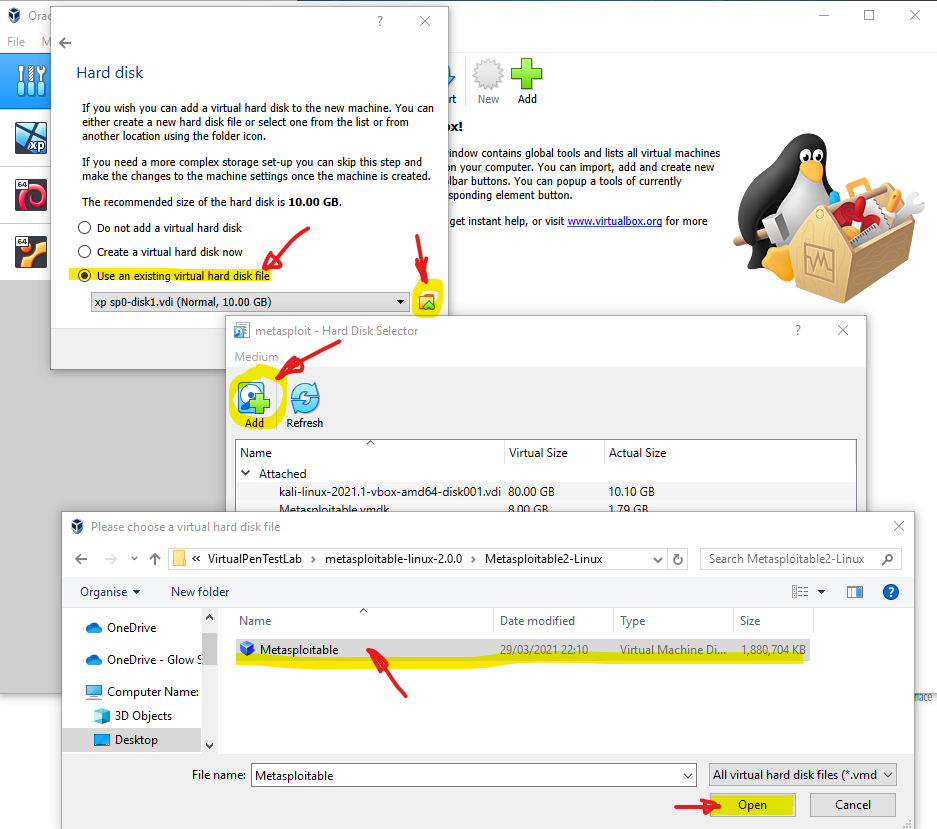Change the view layout icon in file dialog
Viewport: 937px width, 829px height.
click(800, 592)
